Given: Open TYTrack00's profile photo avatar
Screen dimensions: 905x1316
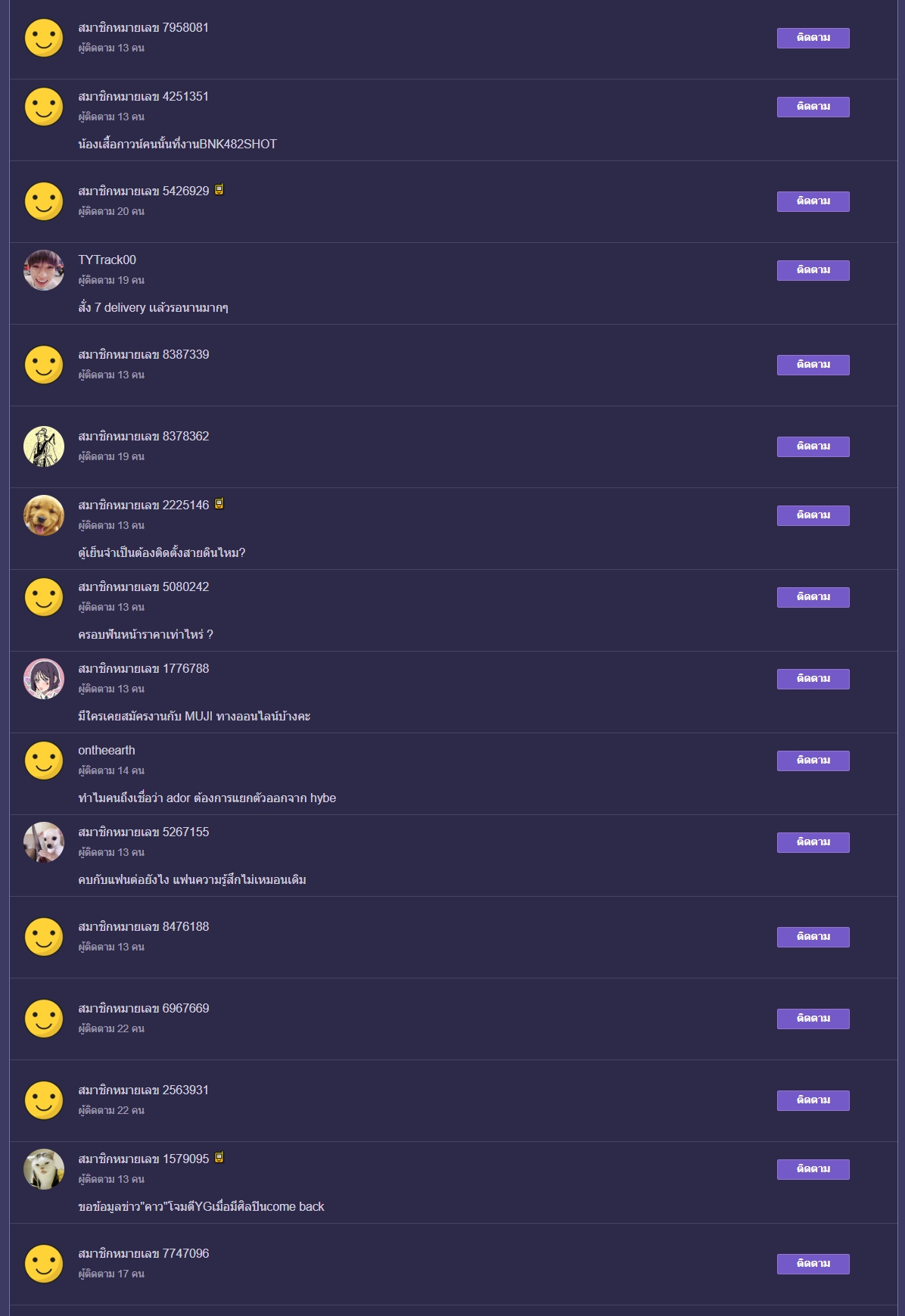Looking at the screenshot, I should pos(44,270).
